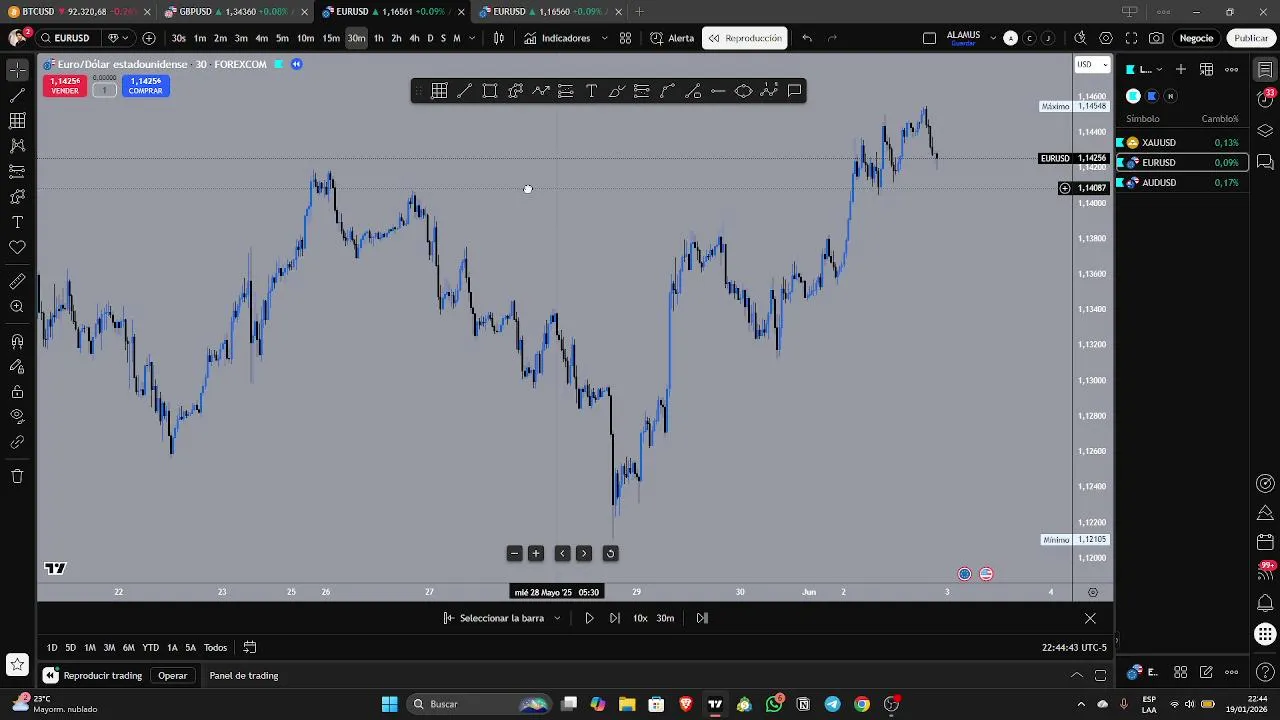This screenshot has width=1280, height=720.
Task: Open the patterns tool group
Action: (x=17, y=146)
